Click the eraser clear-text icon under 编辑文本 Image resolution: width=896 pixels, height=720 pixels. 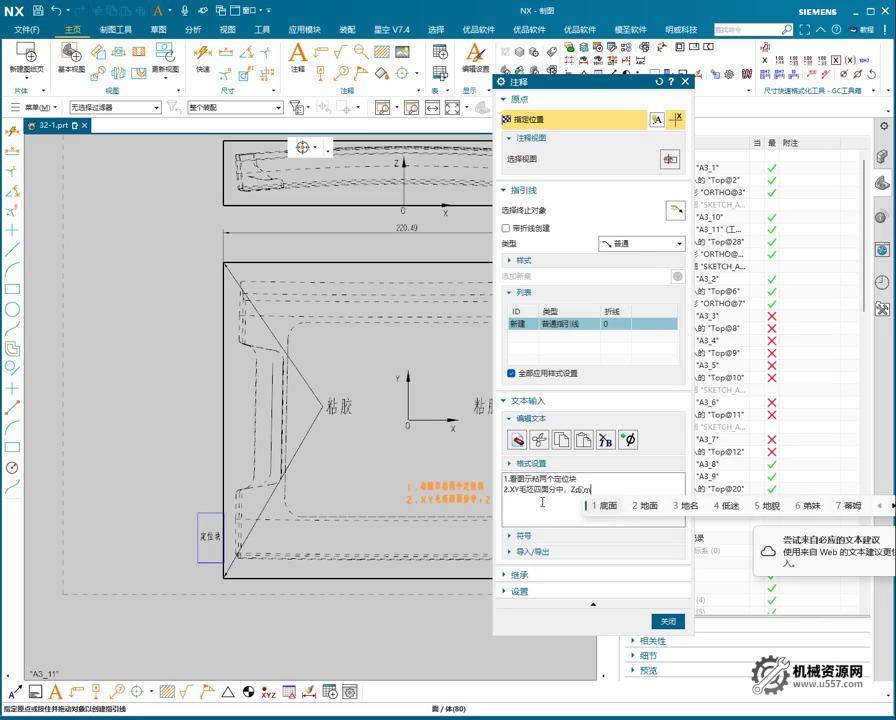tap(517, 439)
